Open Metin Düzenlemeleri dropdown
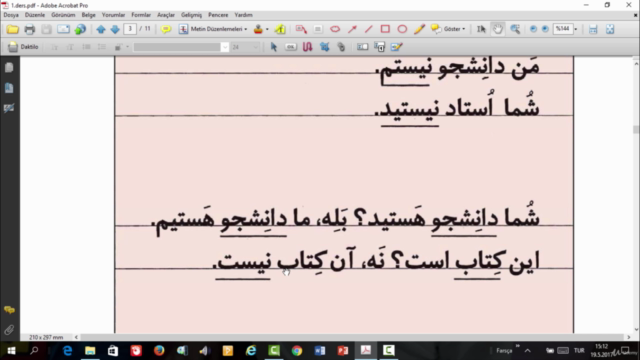 (x=213, y=29)
